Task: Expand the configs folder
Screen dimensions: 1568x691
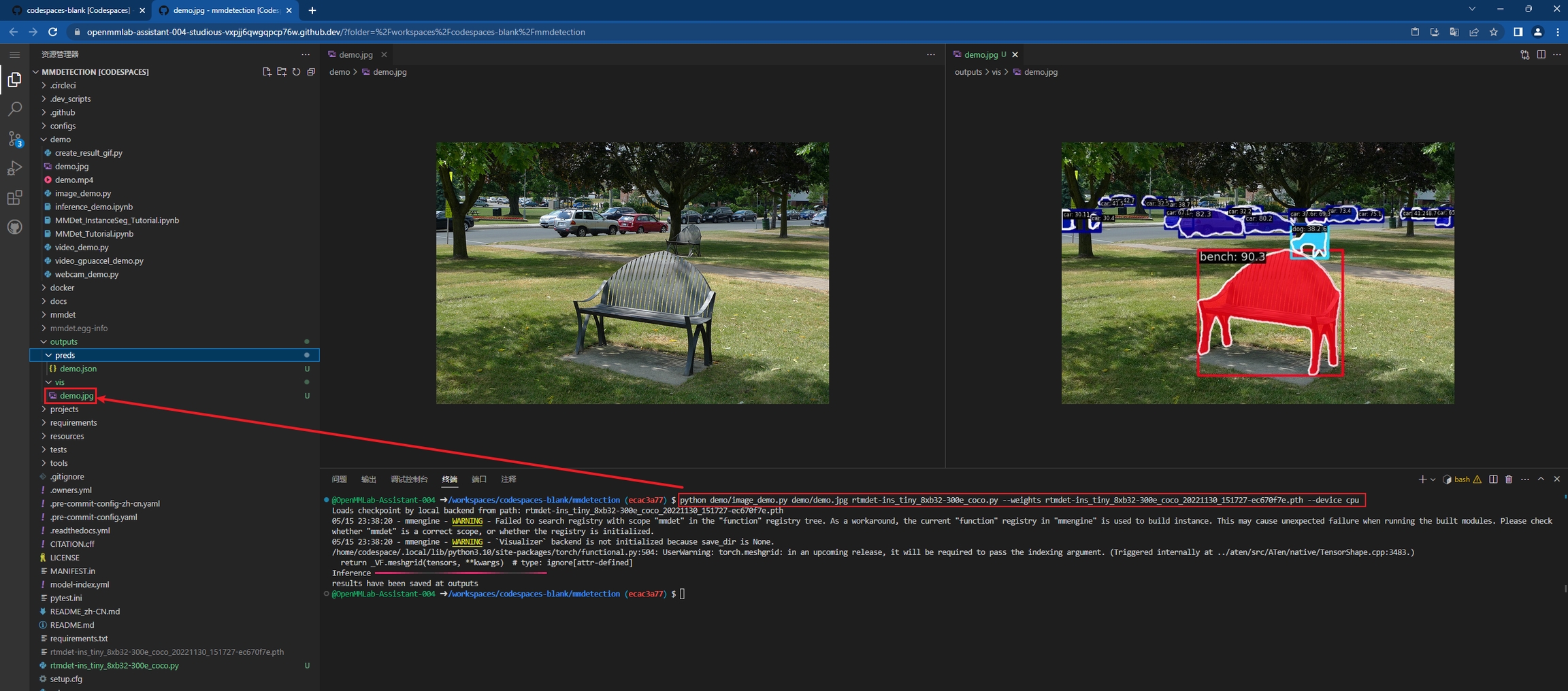Action: (x=63, y=126)
